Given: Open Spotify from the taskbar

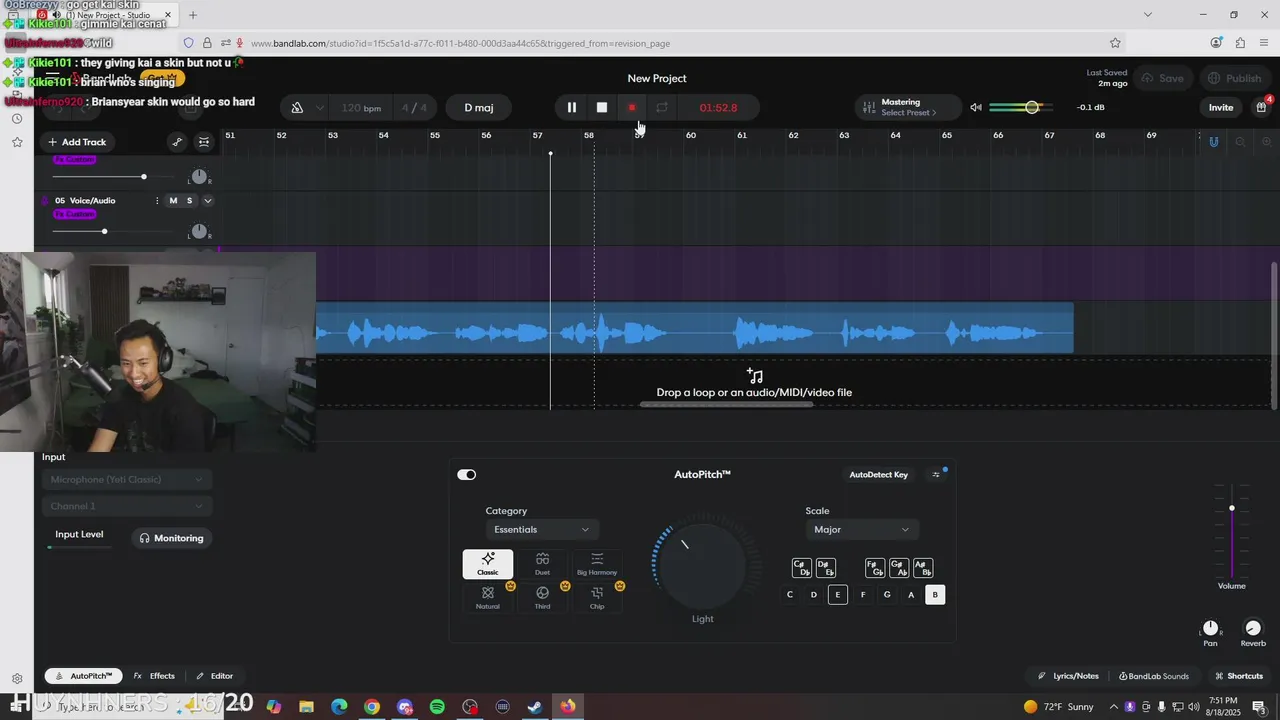Looking at the screenshot, I should pyautogui.click(x=437, y=707).
